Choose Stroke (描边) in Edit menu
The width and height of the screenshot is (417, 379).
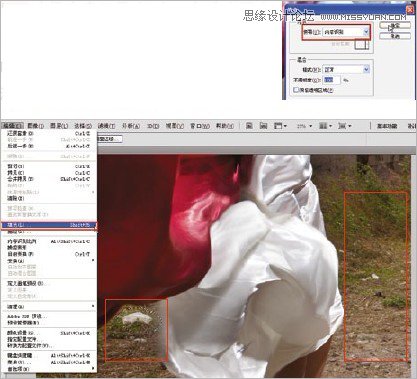[49, 231]
